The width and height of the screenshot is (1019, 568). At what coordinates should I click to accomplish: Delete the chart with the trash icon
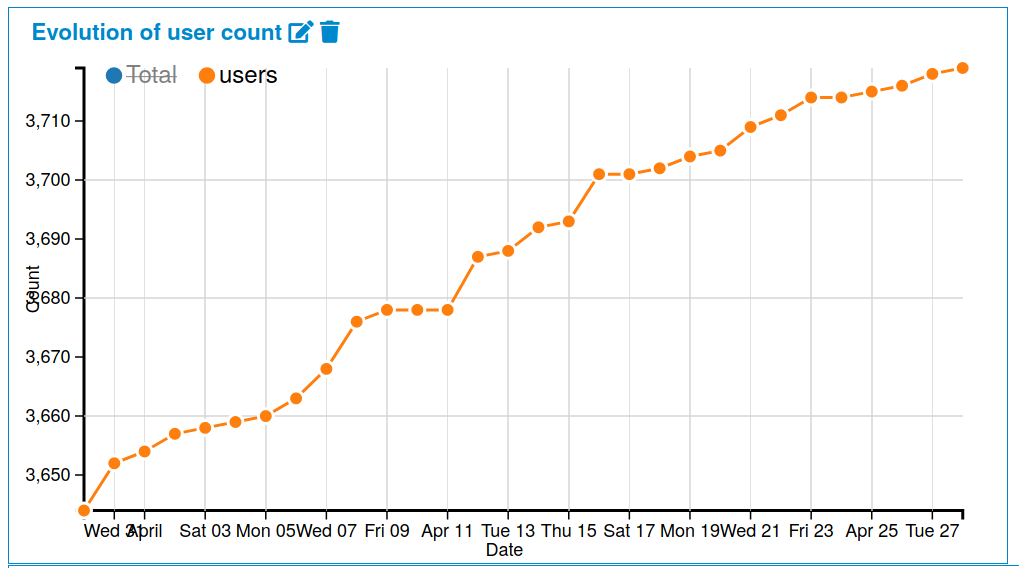coord(330,32)
